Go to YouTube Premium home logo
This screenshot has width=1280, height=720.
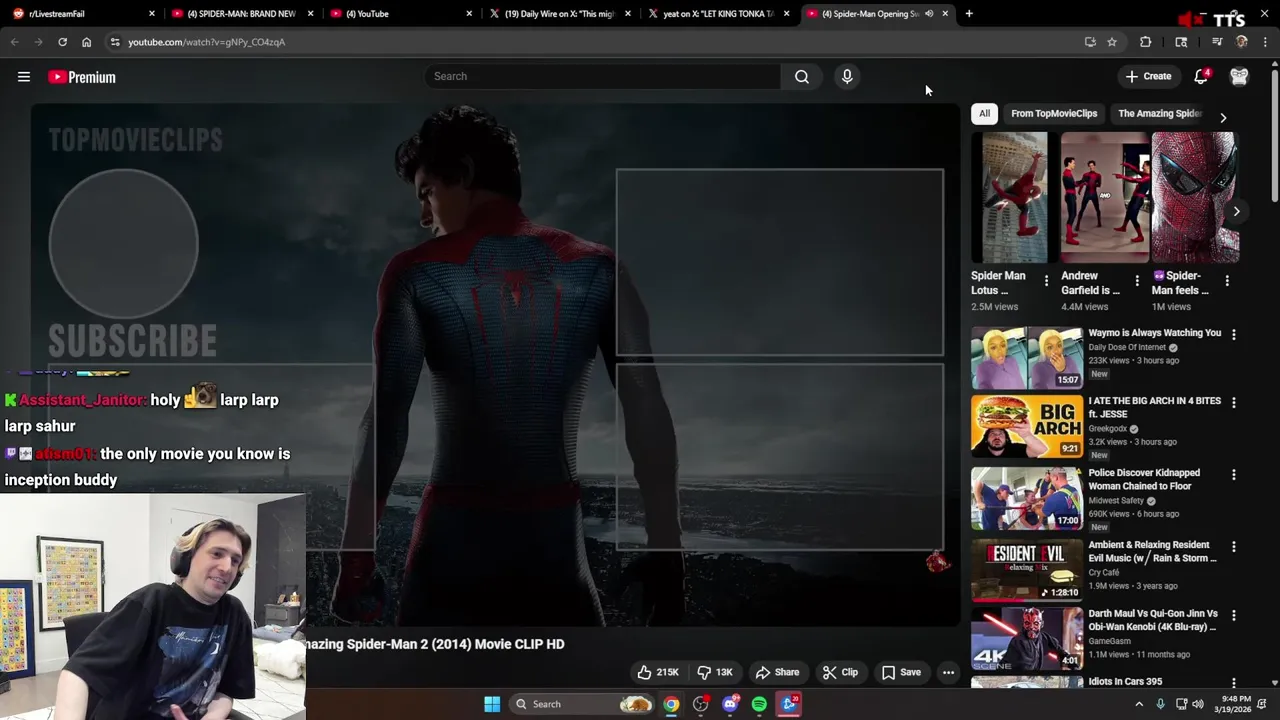click(82, 77)
